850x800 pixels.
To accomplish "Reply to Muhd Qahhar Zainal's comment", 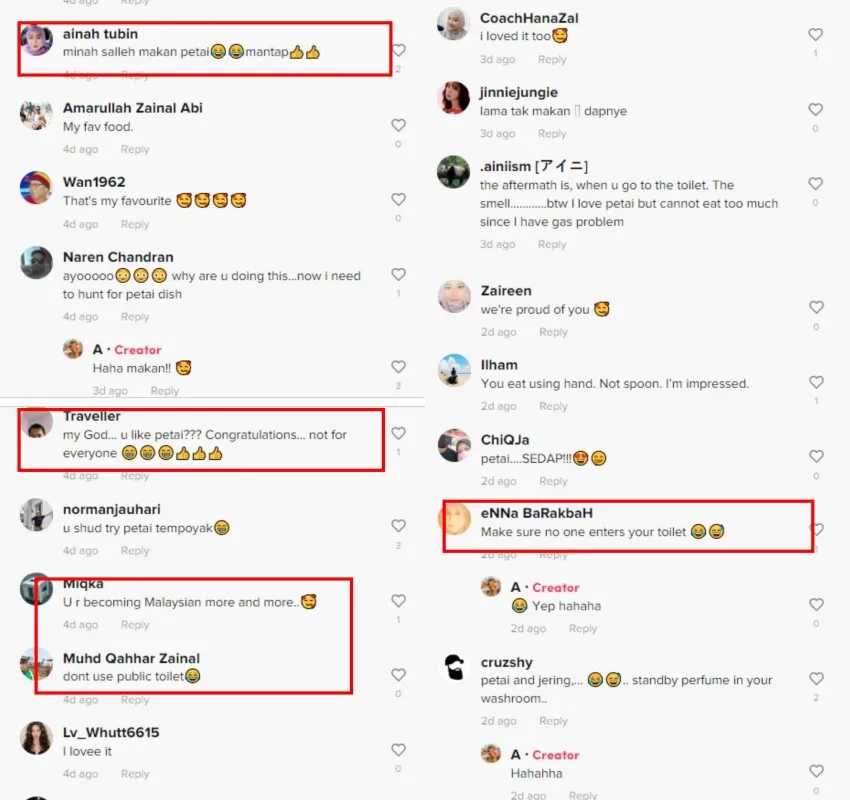I will click(135, 699).
